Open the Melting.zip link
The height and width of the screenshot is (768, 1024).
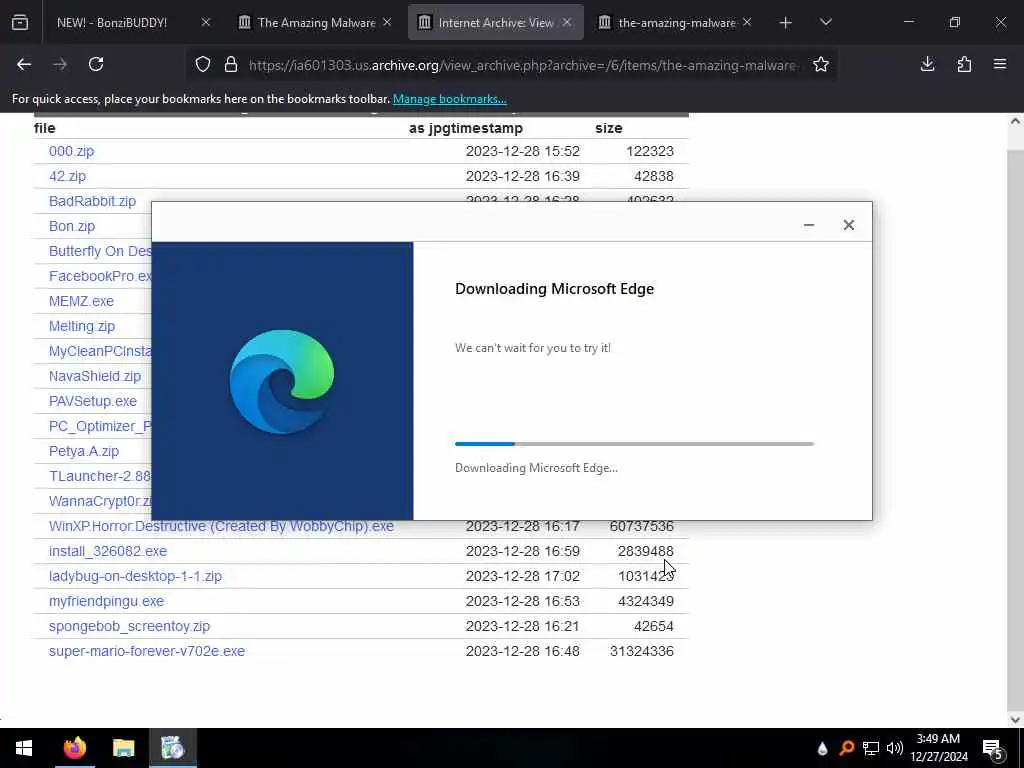click(x=82, y=326)
